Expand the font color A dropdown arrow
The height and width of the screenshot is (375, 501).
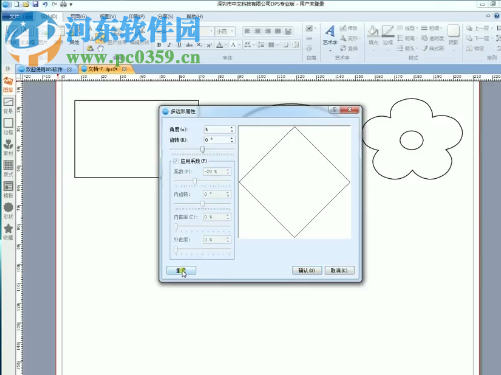tap(225, 45)
